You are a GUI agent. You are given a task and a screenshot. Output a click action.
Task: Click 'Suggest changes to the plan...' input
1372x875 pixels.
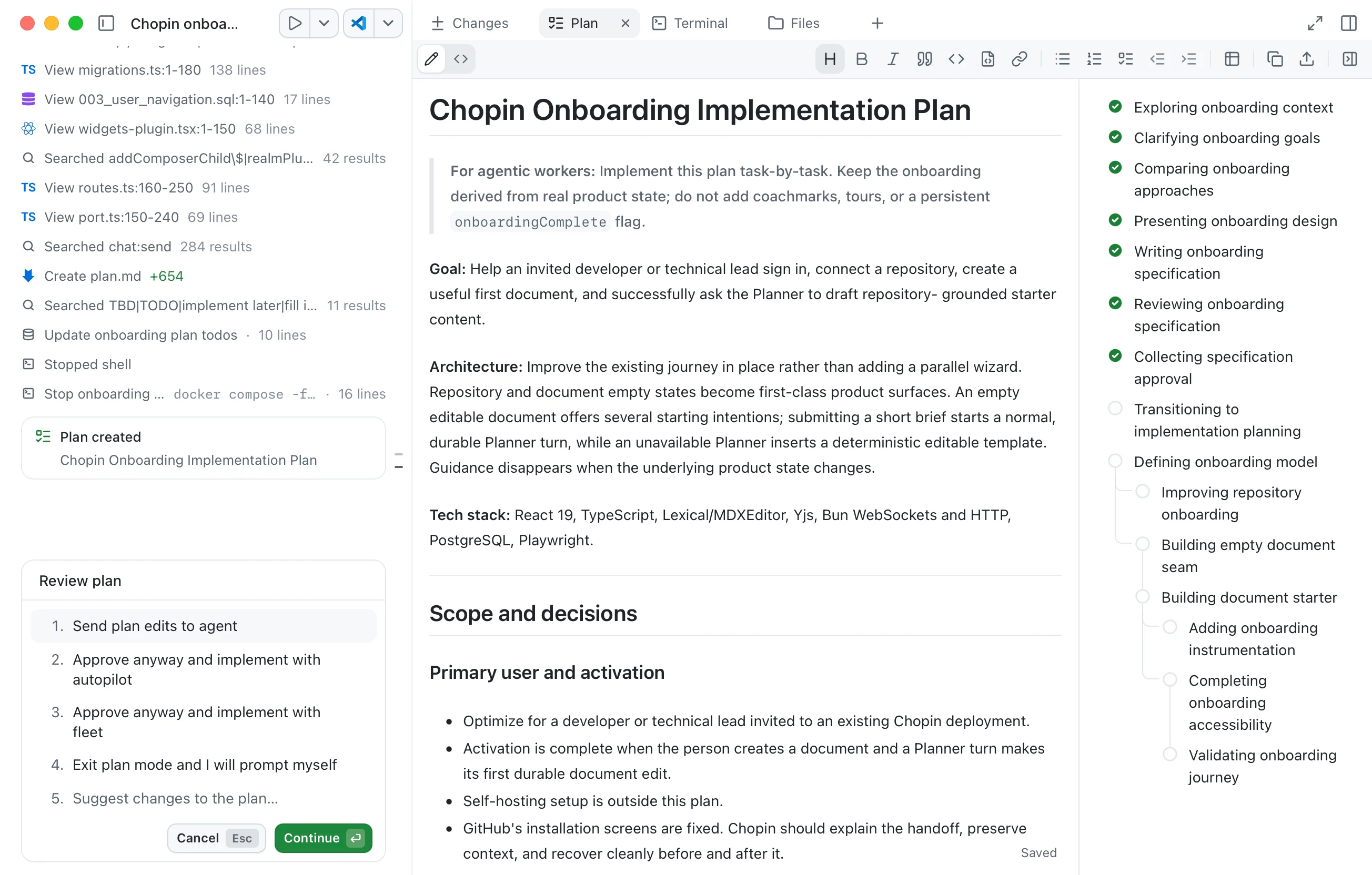pos(204,798)
